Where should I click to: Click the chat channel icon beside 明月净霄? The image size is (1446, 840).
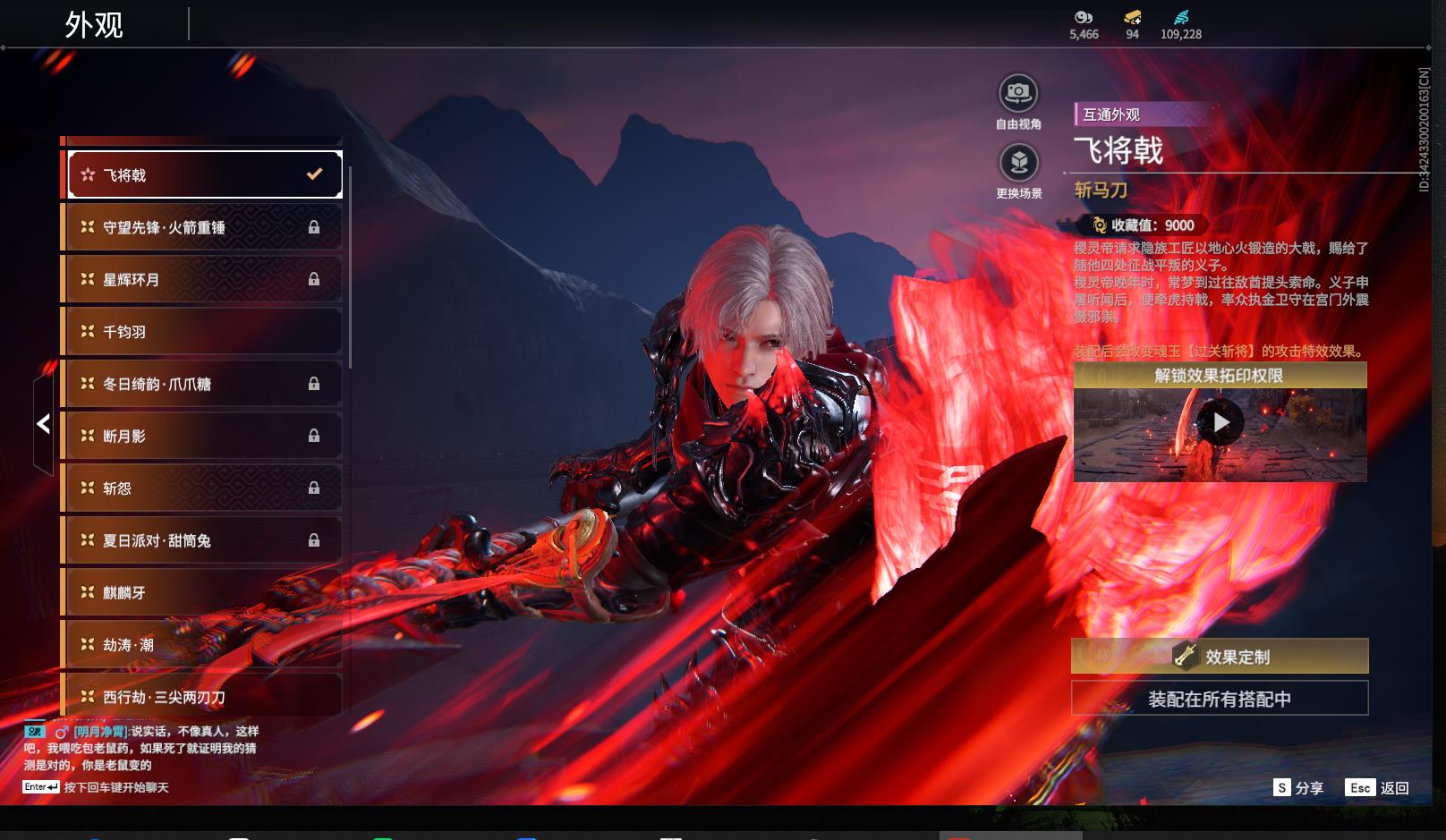(x=35, y=732)
